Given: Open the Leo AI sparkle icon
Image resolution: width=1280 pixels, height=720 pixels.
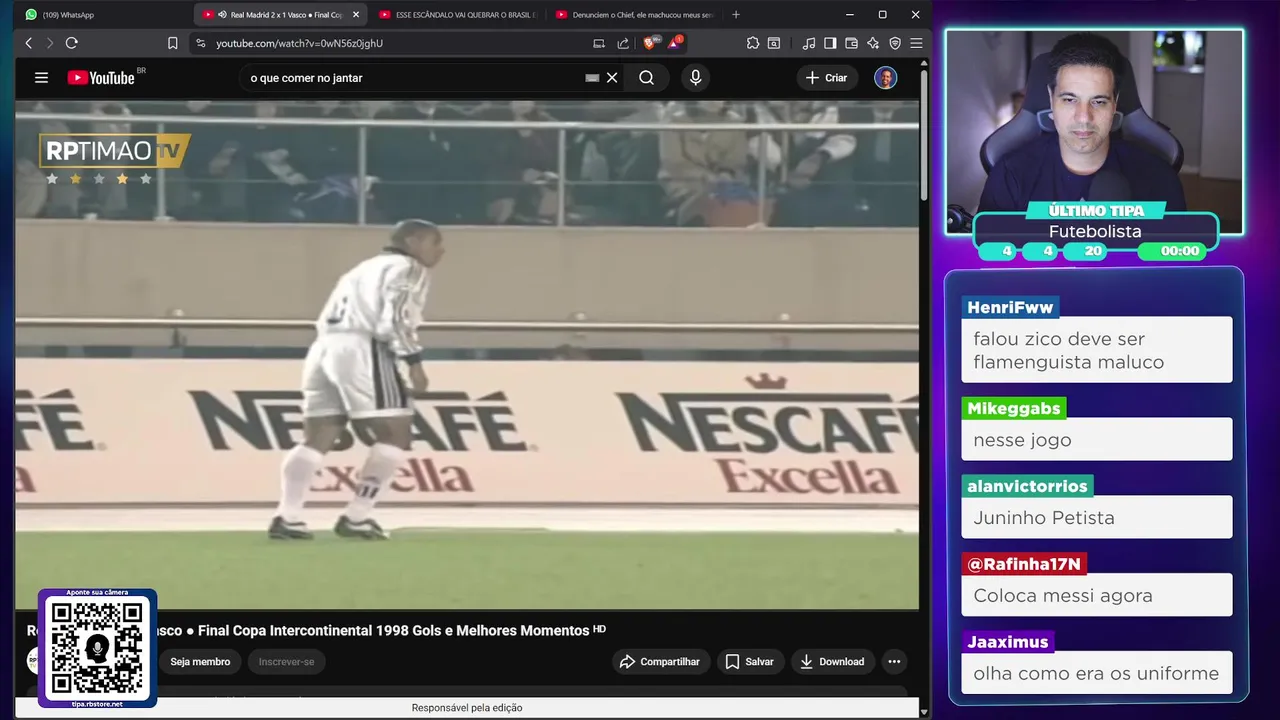Looking at the screenshot, I should (x=873, y=43).
